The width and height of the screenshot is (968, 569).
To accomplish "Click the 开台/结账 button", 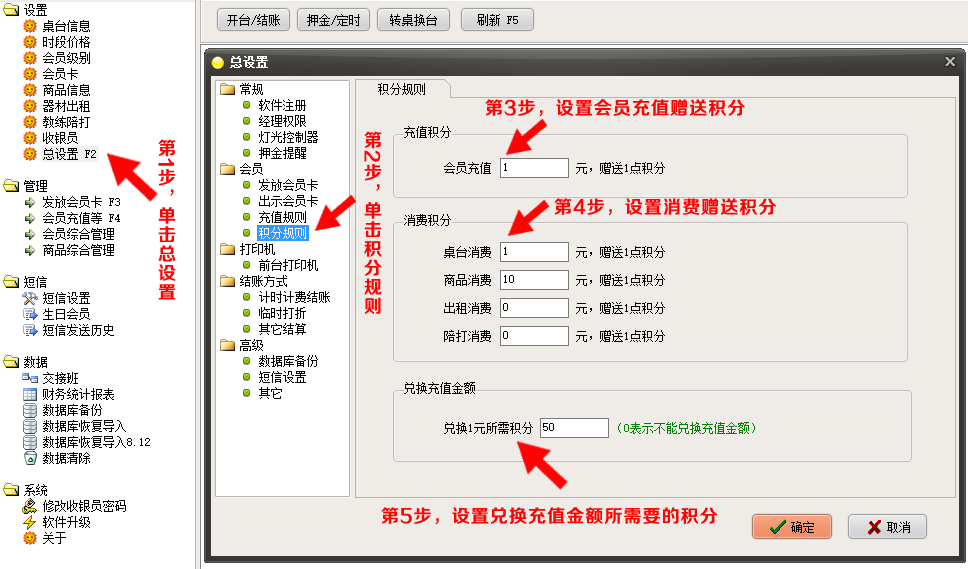I will (253, 20).
